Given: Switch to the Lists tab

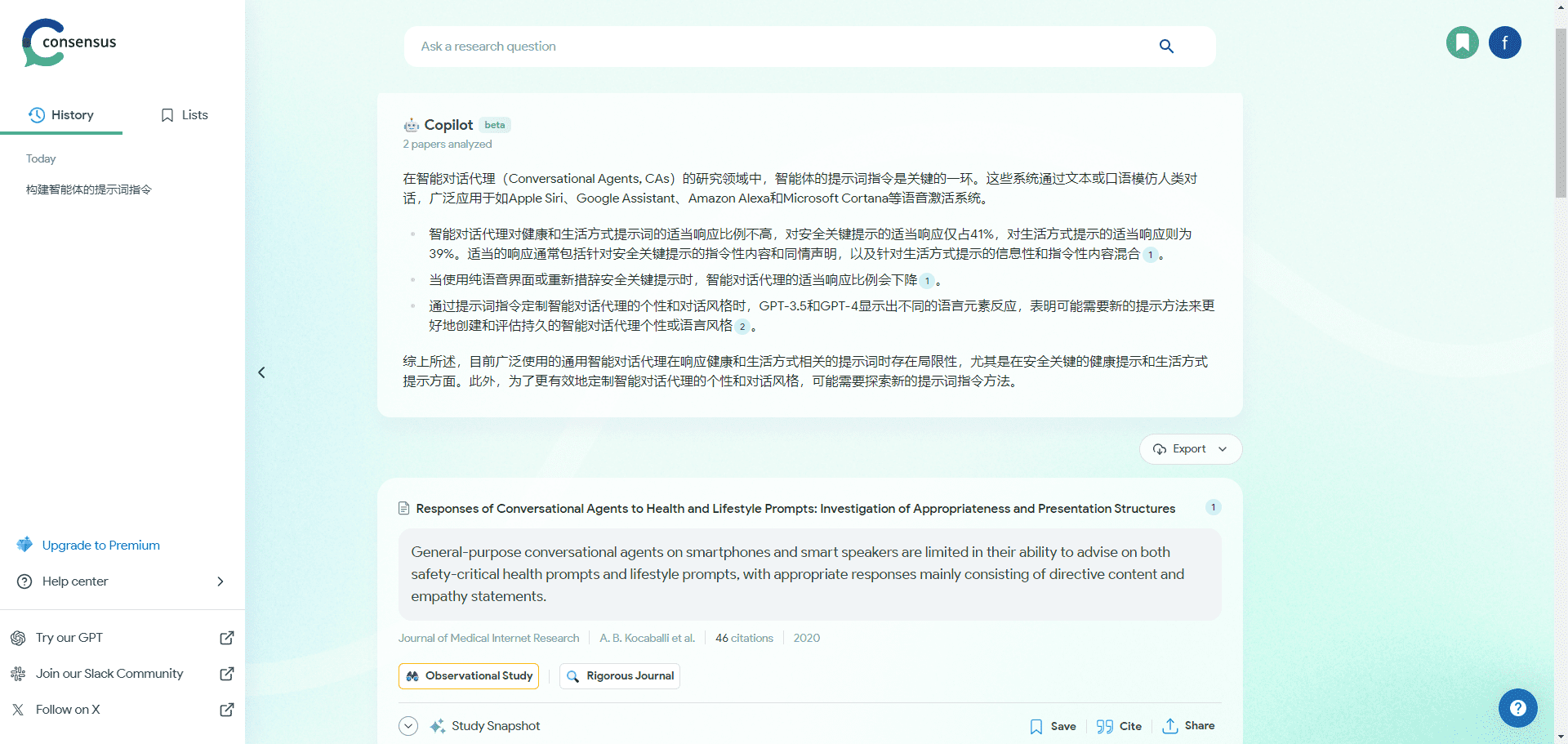Looking at the screenshot, I should click(x=184, y=115).
